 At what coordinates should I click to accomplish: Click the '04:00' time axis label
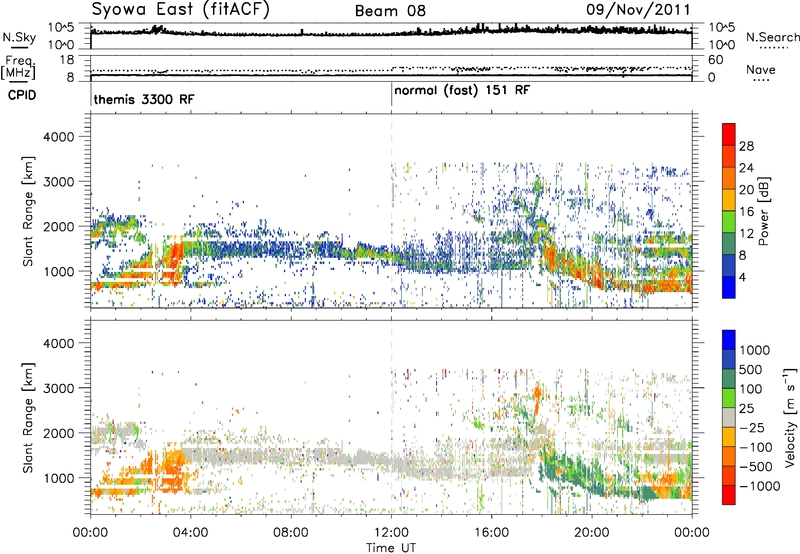click(x=190, y=533)
